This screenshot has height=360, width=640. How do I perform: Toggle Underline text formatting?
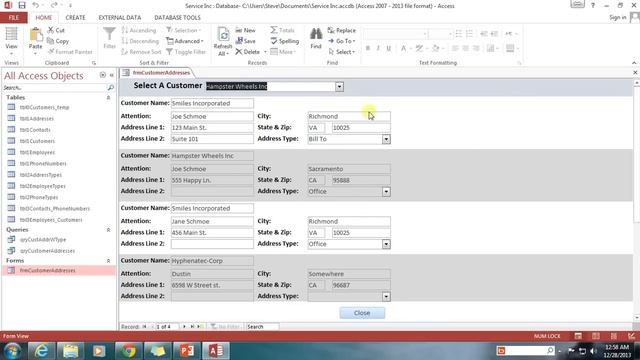(x=389, y=48)
